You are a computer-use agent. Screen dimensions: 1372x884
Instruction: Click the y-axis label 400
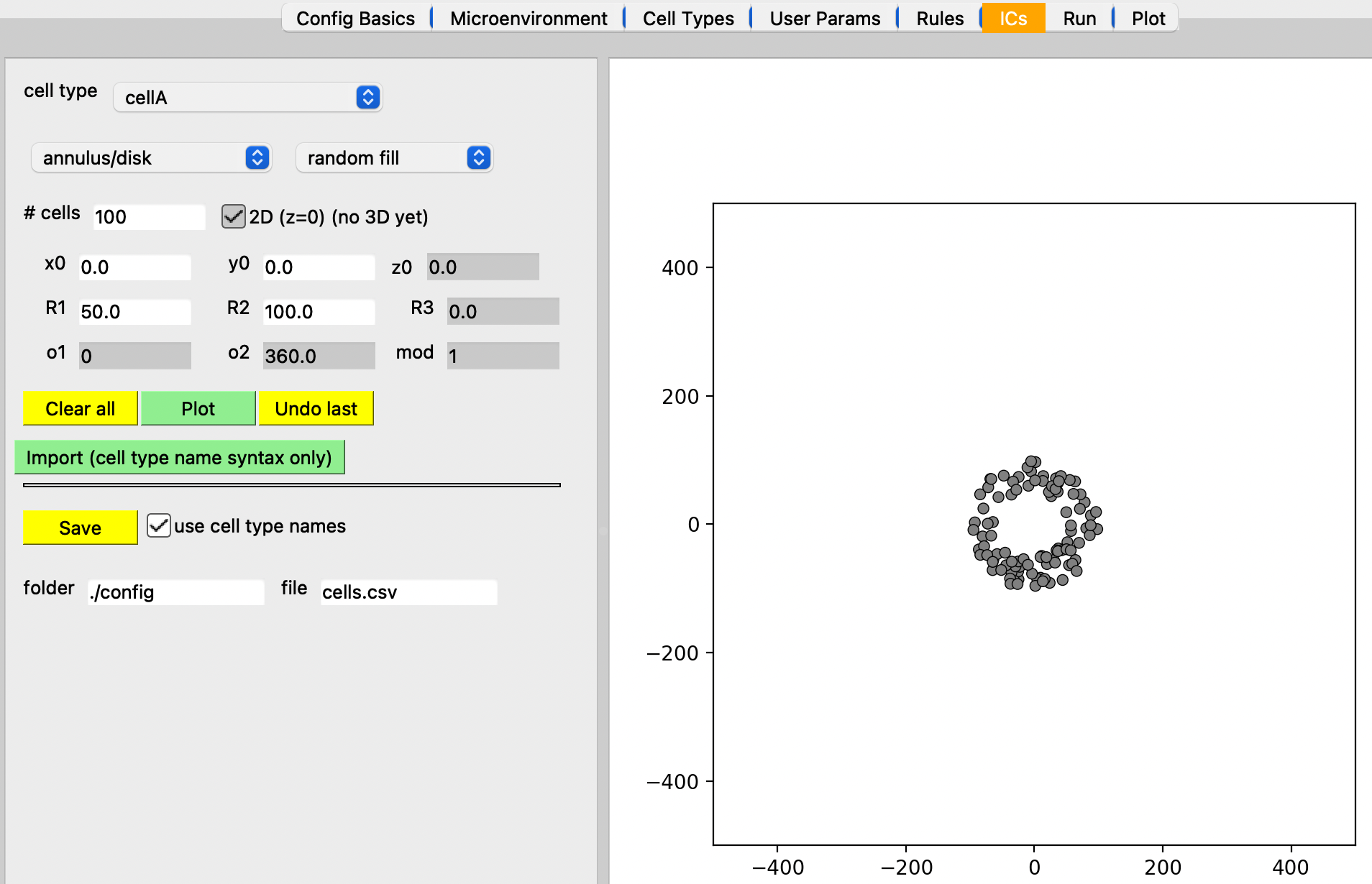680,268
